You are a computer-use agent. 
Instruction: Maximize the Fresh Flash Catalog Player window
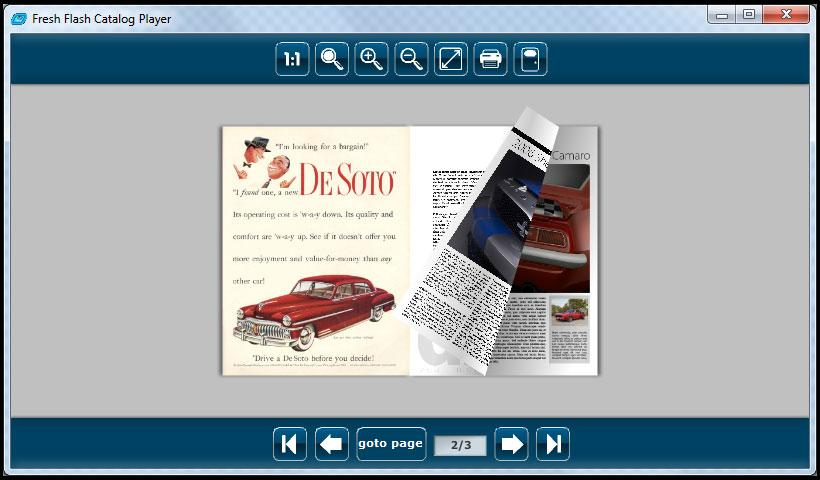[x=749, y=14]
